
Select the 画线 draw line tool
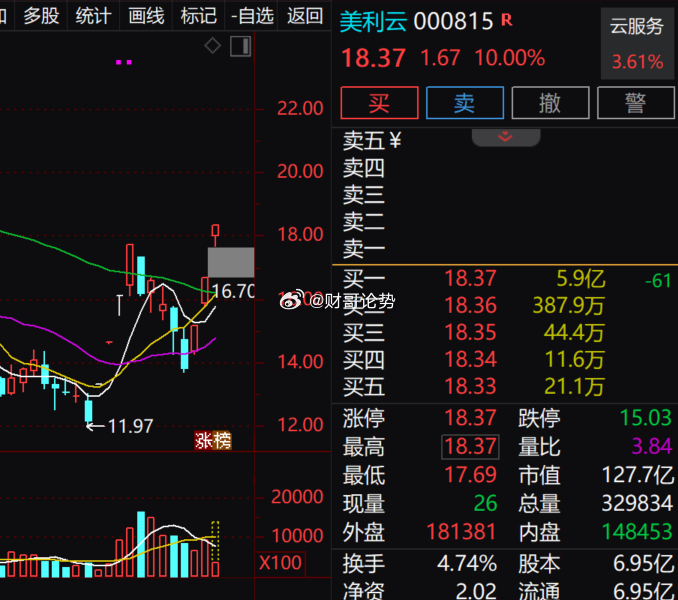click(x=146, y=16)
